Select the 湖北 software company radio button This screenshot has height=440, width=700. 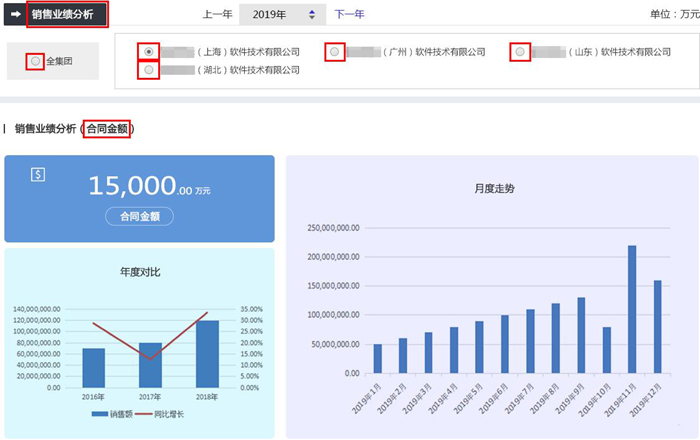pos(149,70)
